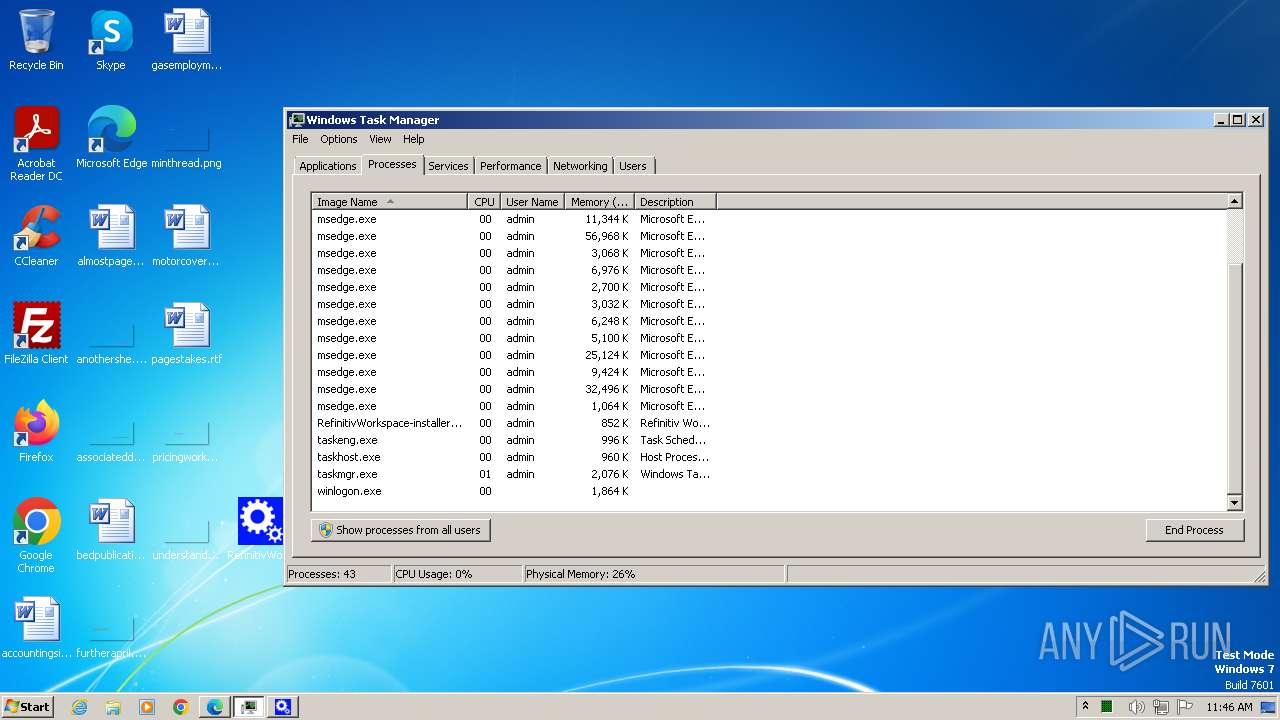1280x720 pixels.
Task: Switch to the Applications tab
Action: (x=327, y=166)
